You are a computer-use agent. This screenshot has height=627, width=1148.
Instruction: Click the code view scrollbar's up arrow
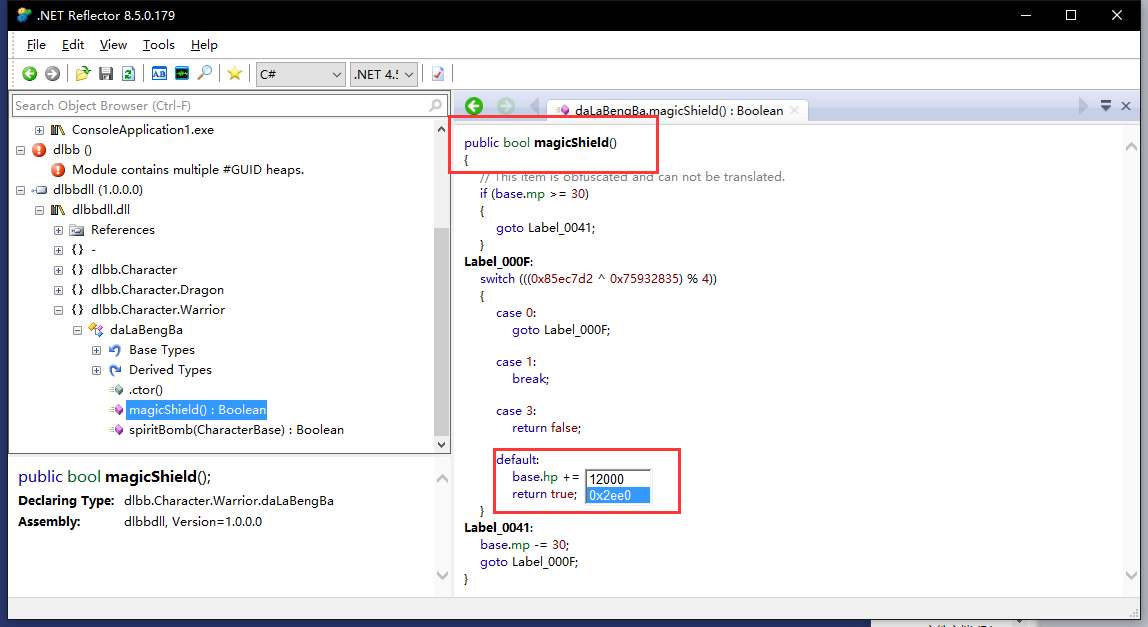[1131, 146]
